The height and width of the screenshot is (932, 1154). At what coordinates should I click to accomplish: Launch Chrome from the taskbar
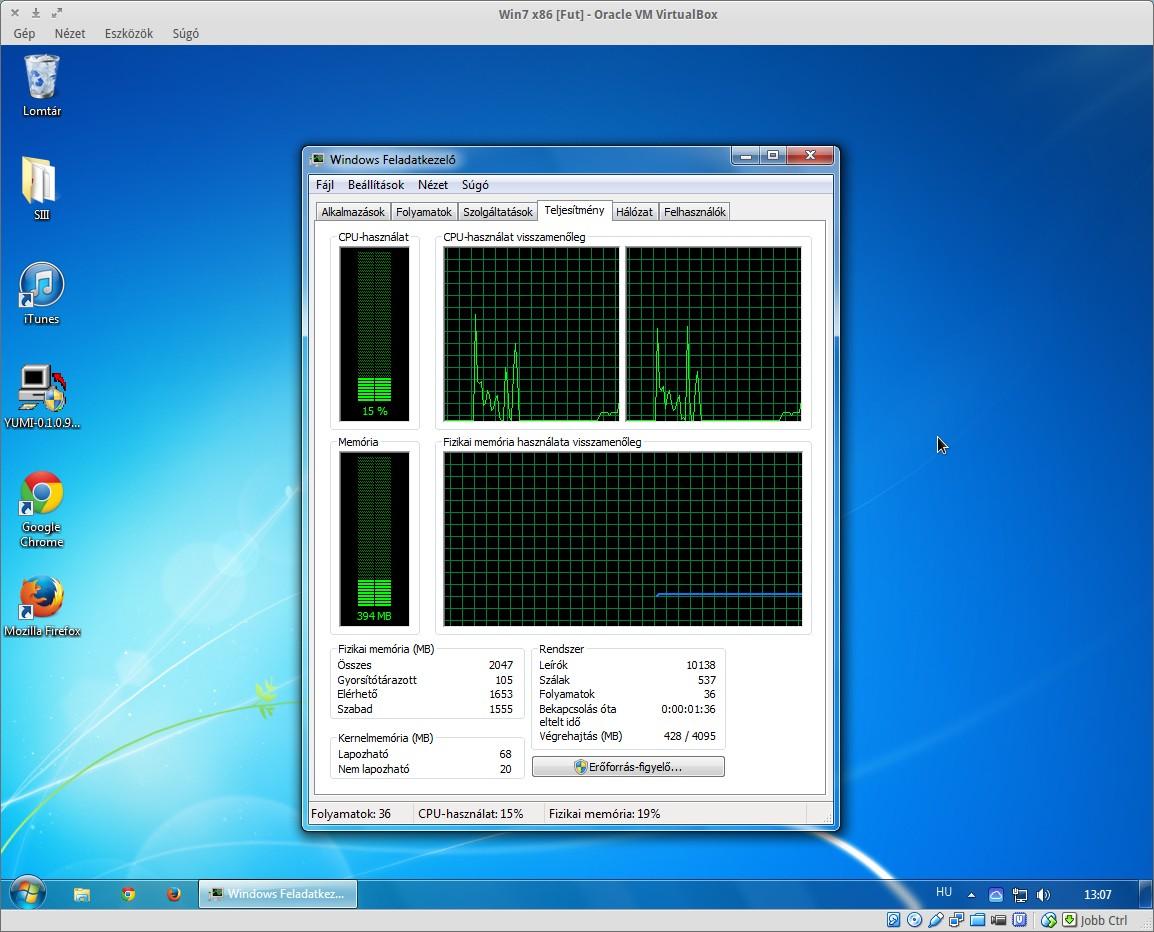(128, 894)
